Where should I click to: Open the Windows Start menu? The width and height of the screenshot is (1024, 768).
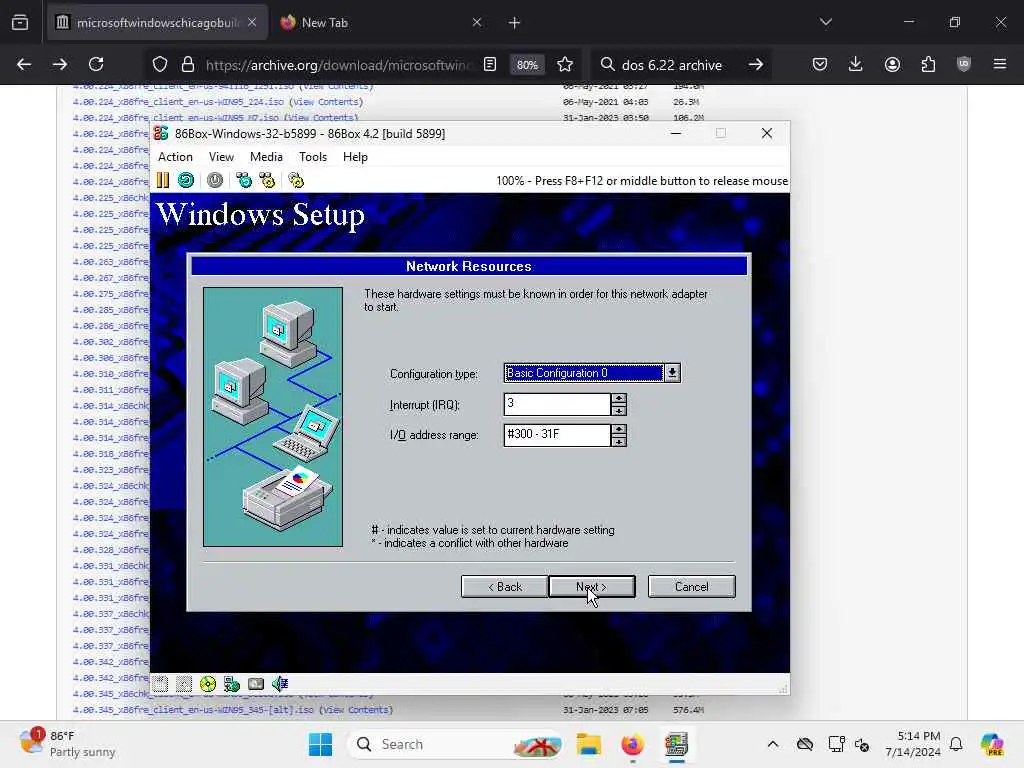(321, 744)
